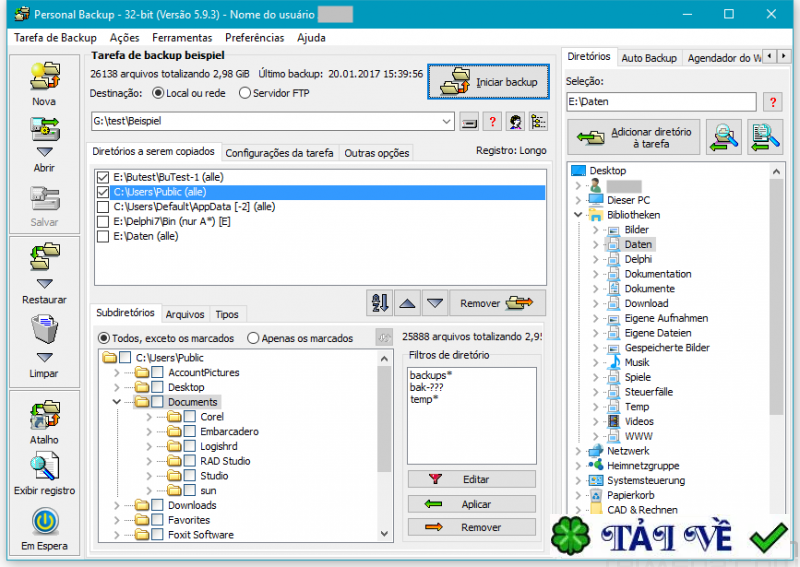Click the Musik note library icon
This screenshot has height=567, width=800.
tap(614, 362)
